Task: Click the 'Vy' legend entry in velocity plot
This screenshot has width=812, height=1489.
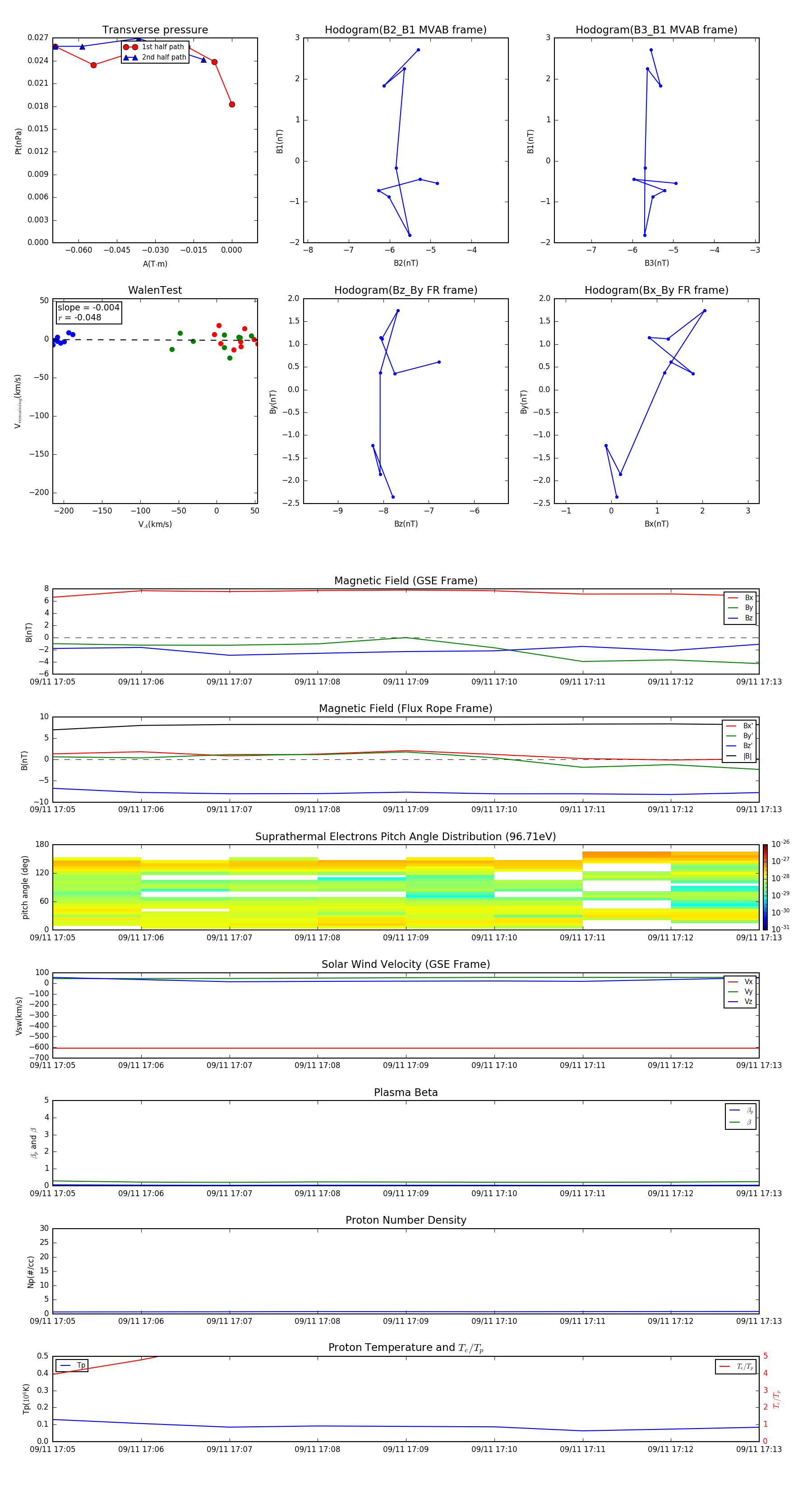Action: (740, 991)
